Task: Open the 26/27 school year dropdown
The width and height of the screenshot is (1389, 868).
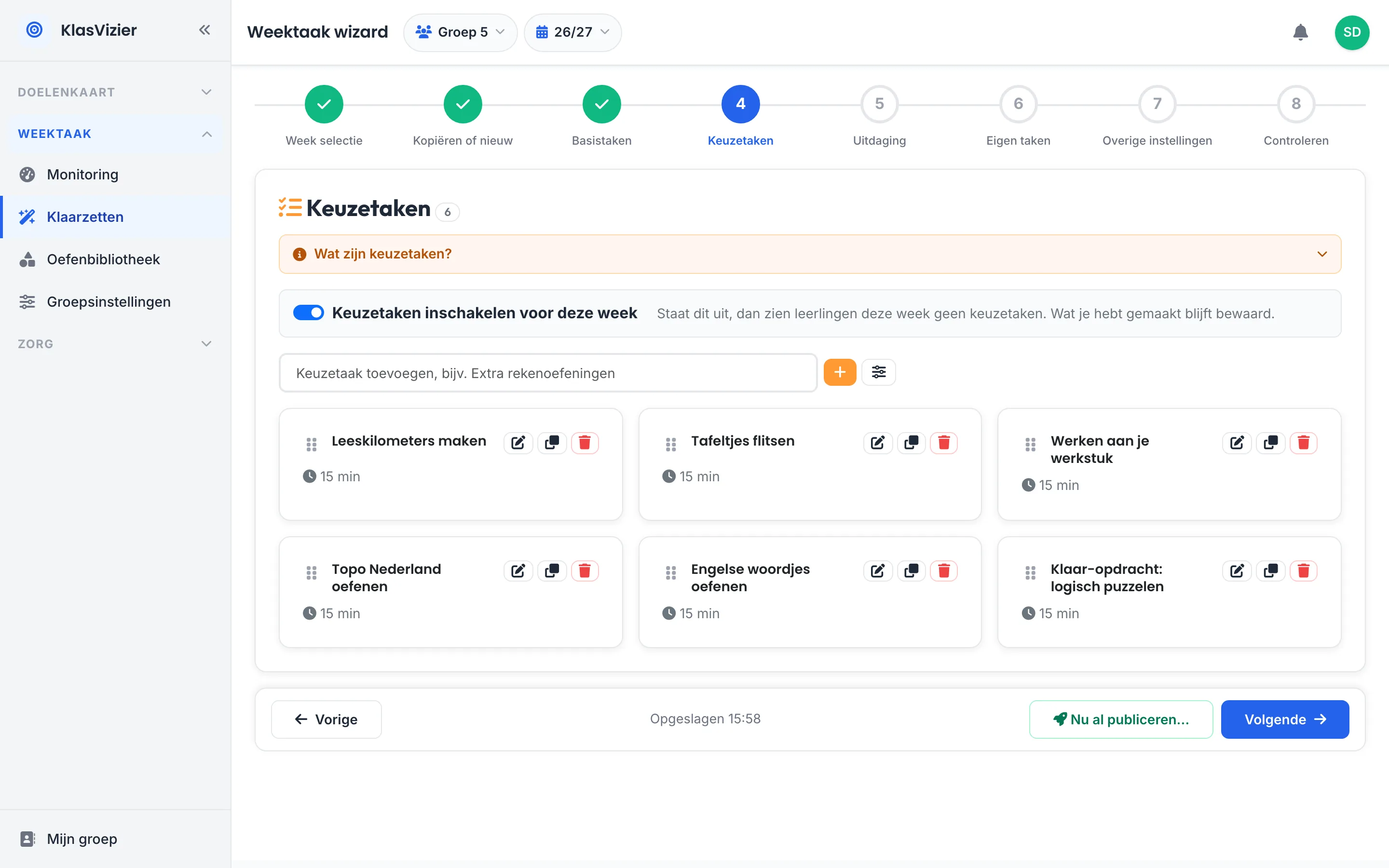Action: coord(572,32)
